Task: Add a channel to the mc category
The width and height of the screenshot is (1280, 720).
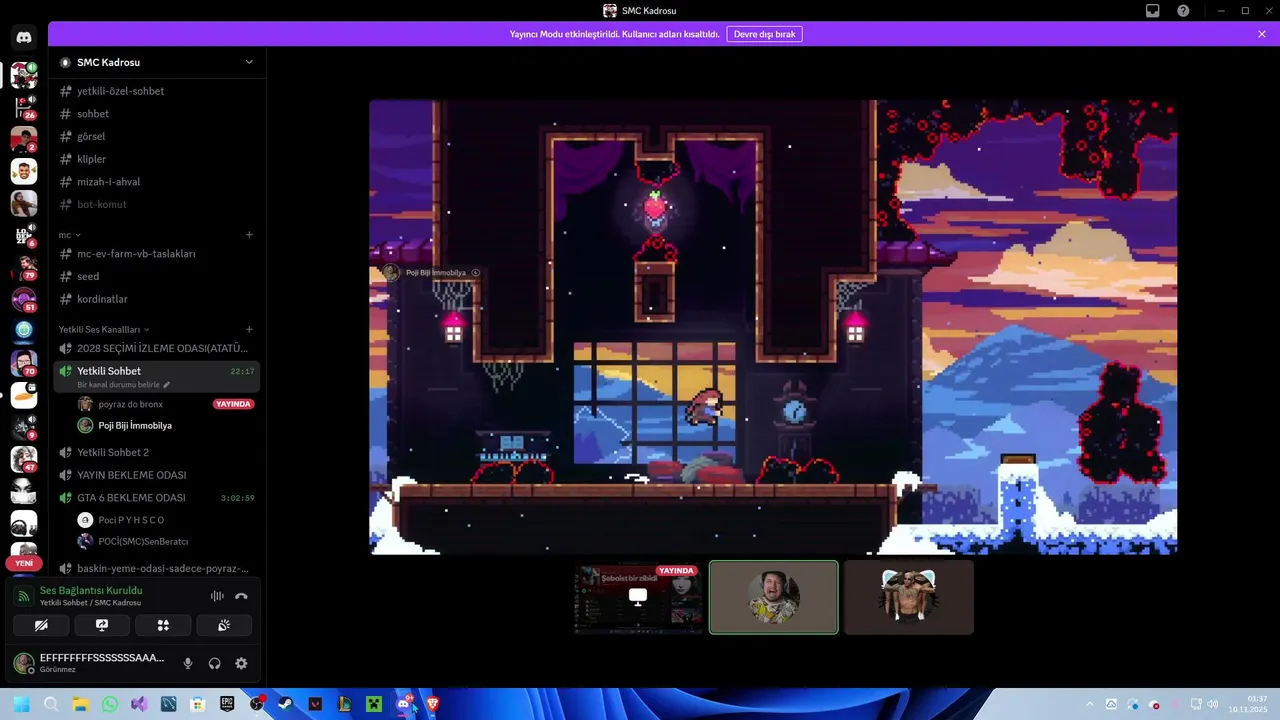Action: [x=249, y=235]
